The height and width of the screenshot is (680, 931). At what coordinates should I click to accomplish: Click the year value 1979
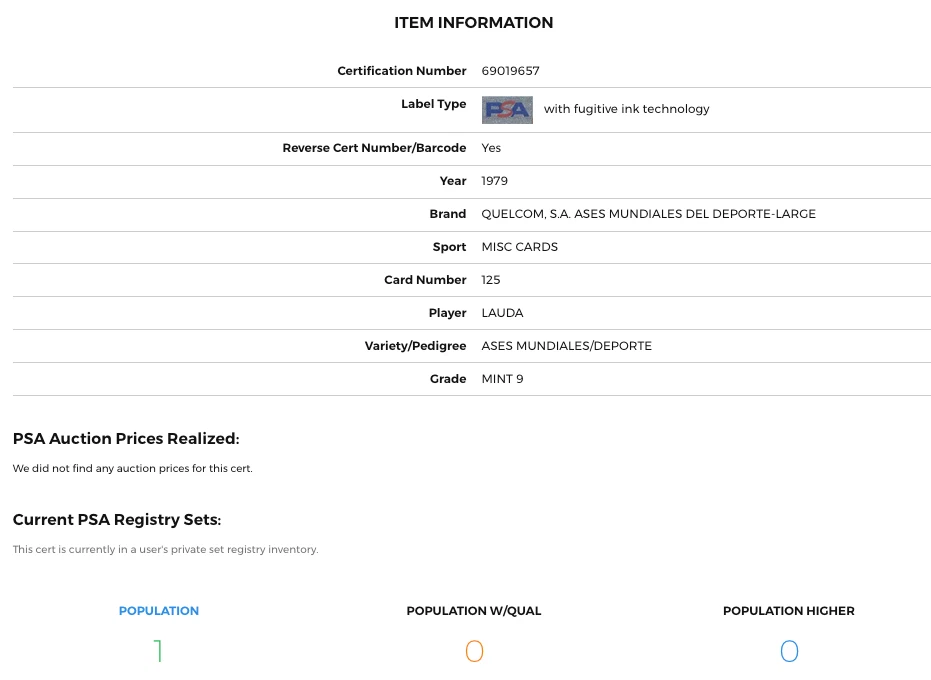coord(494,181)
